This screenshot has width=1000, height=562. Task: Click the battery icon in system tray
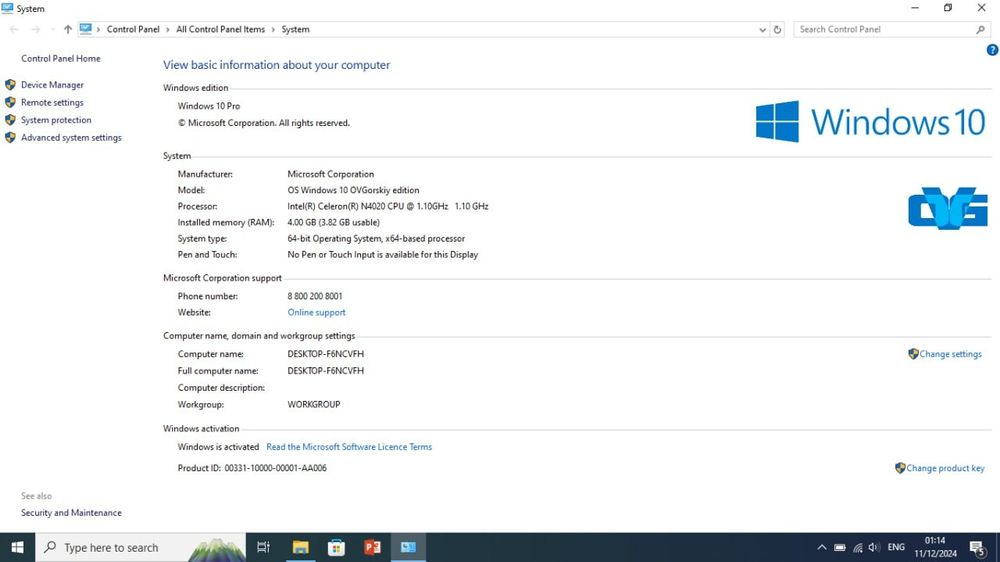pos(840,547)
